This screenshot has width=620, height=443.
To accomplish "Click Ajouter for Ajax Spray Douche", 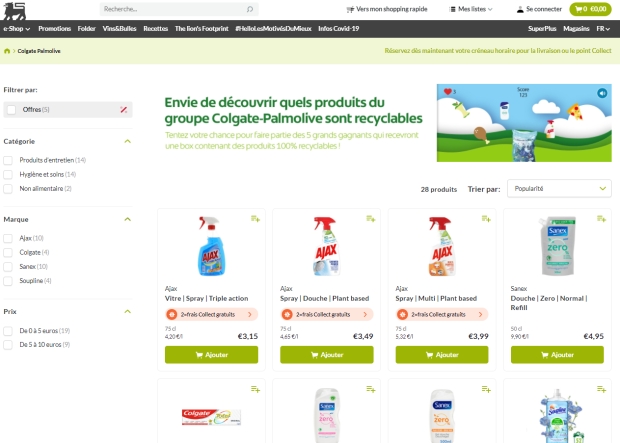I will [x=327, y=355].
